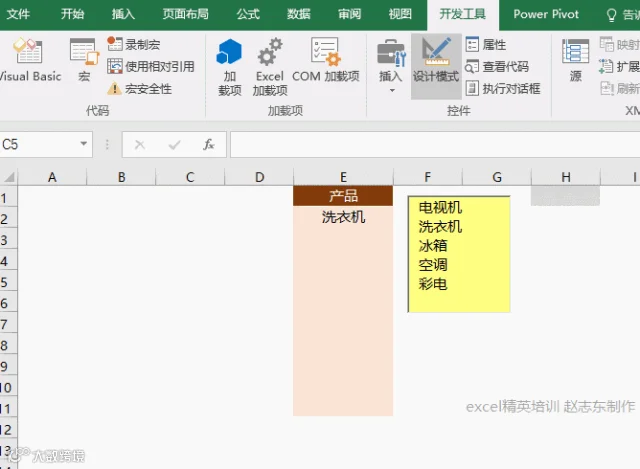
Task: Open Excel 加载项 add-ins manager
Action: pos(270,67)
